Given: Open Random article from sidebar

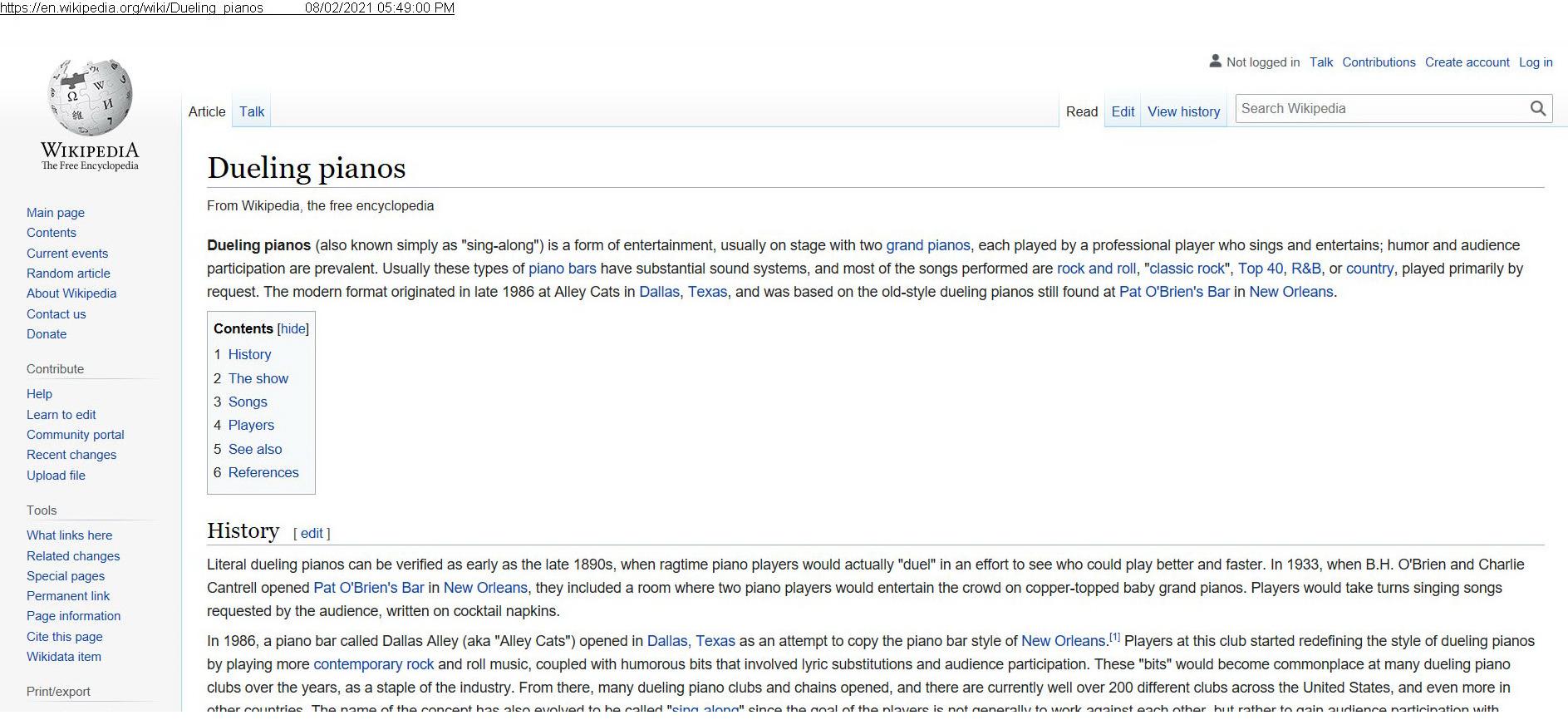Looking at the screenshot, I should [68, 274].
